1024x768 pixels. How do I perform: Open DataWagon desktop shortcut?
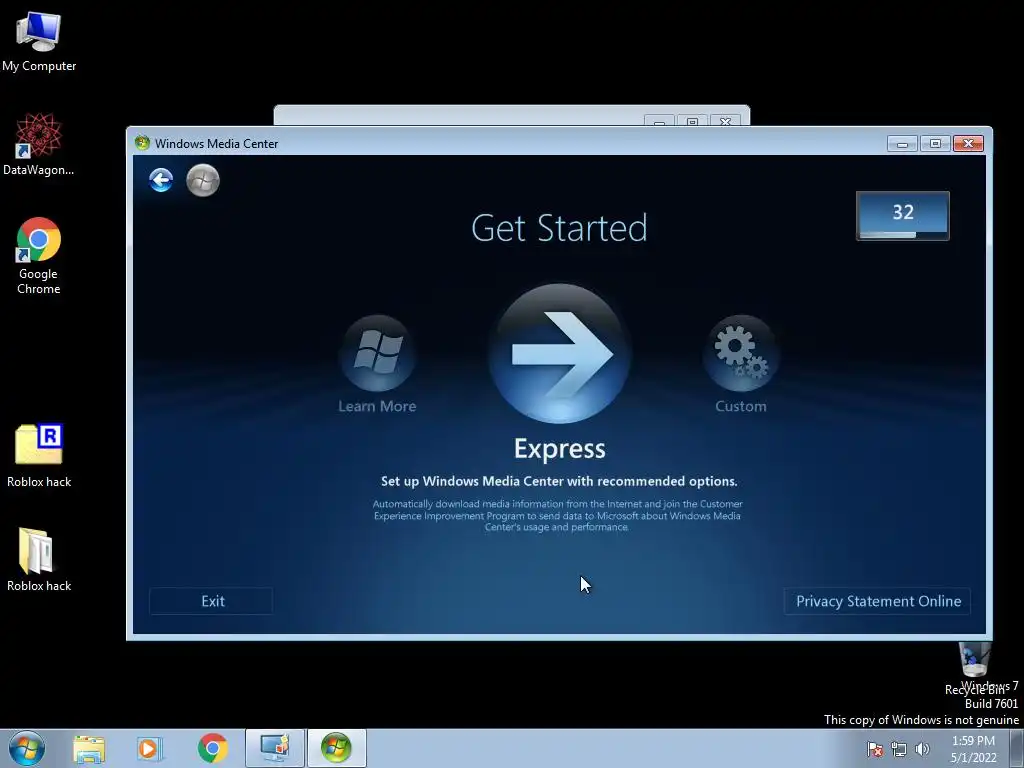click(x=39, y=144)
